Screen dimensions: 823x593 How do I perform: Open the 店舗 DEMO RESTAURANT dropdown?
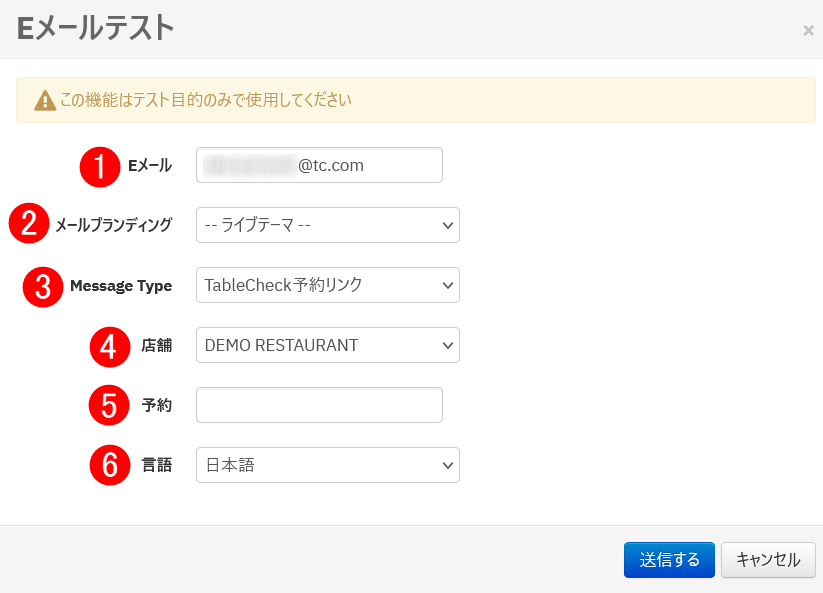(327, 345)
